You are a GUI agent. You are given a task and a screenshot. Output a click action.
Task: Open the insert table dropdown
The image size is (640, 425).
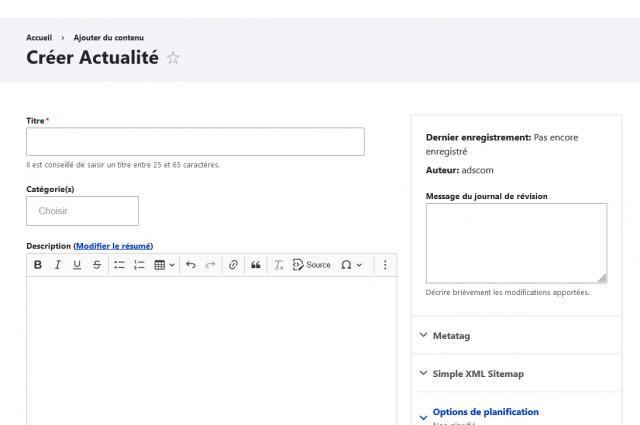pos(164,265)
